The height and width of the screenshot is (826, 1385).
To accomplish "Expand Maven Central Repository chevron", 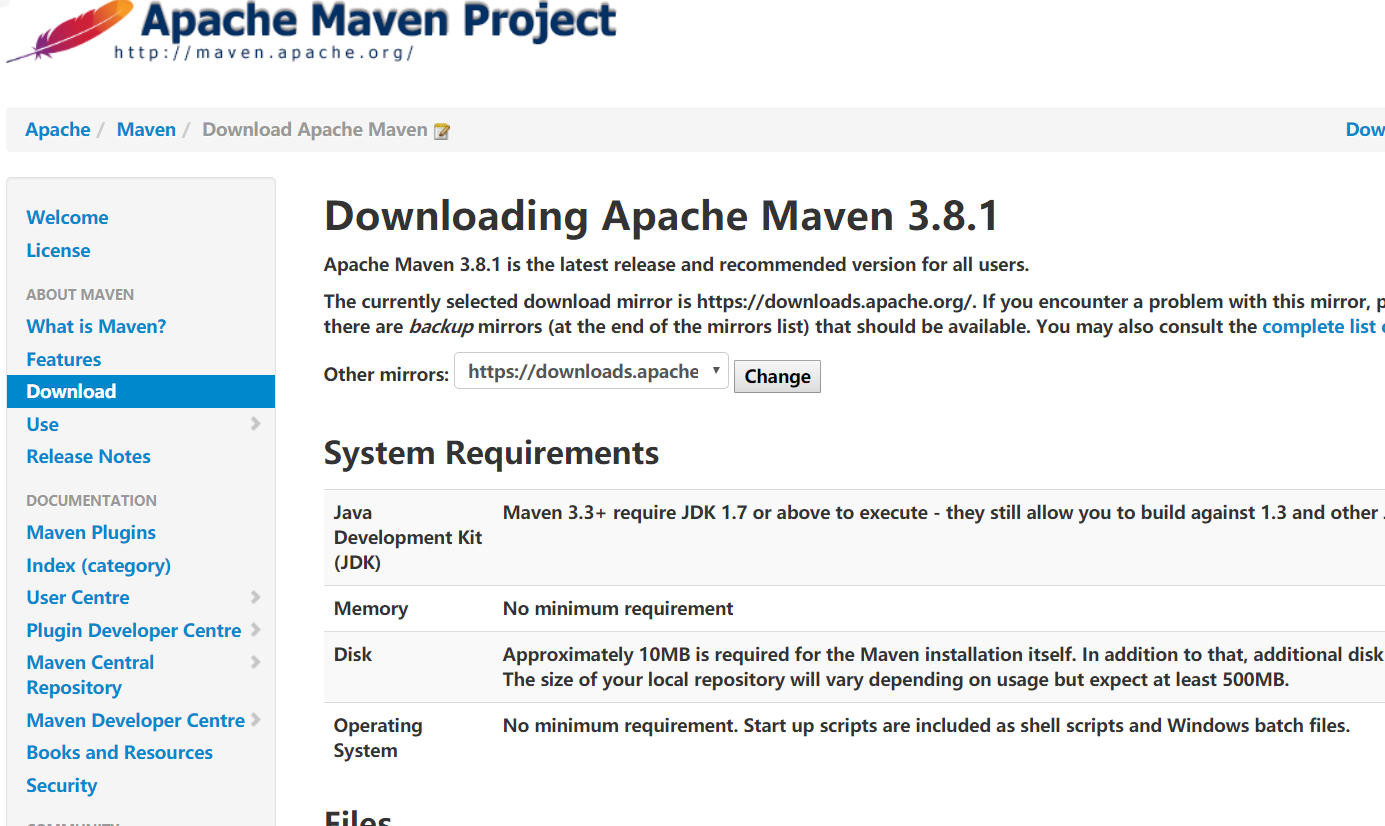I will pos(256,662).
